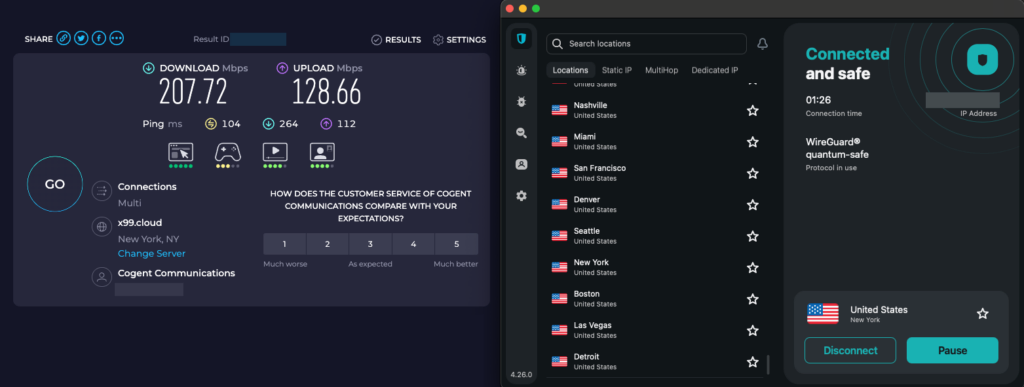Open the Speedtest SETTINGS page
This screenshot has width=1024, height=387.
coord(459,40)
